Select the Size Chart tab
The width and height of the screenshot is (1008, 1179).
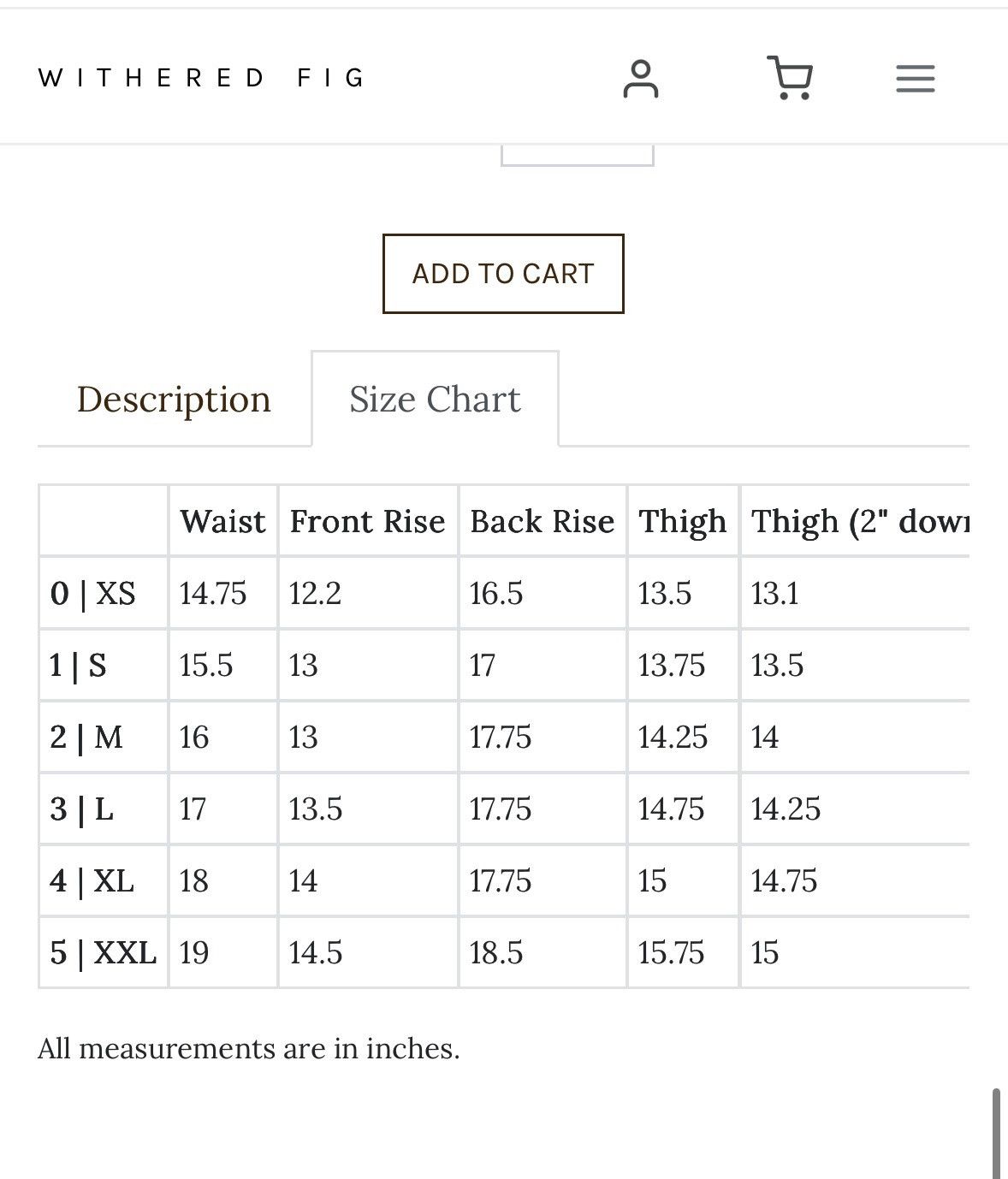[435, 399]
